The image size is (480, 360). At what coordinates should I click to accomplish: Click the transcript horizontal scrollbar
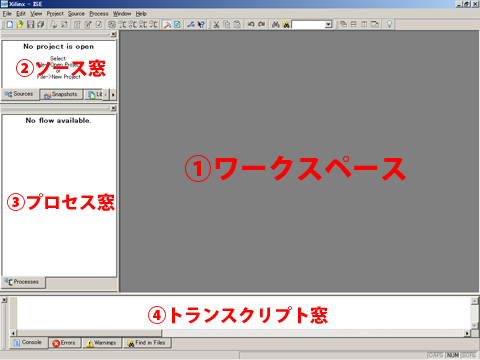[240, 333]
